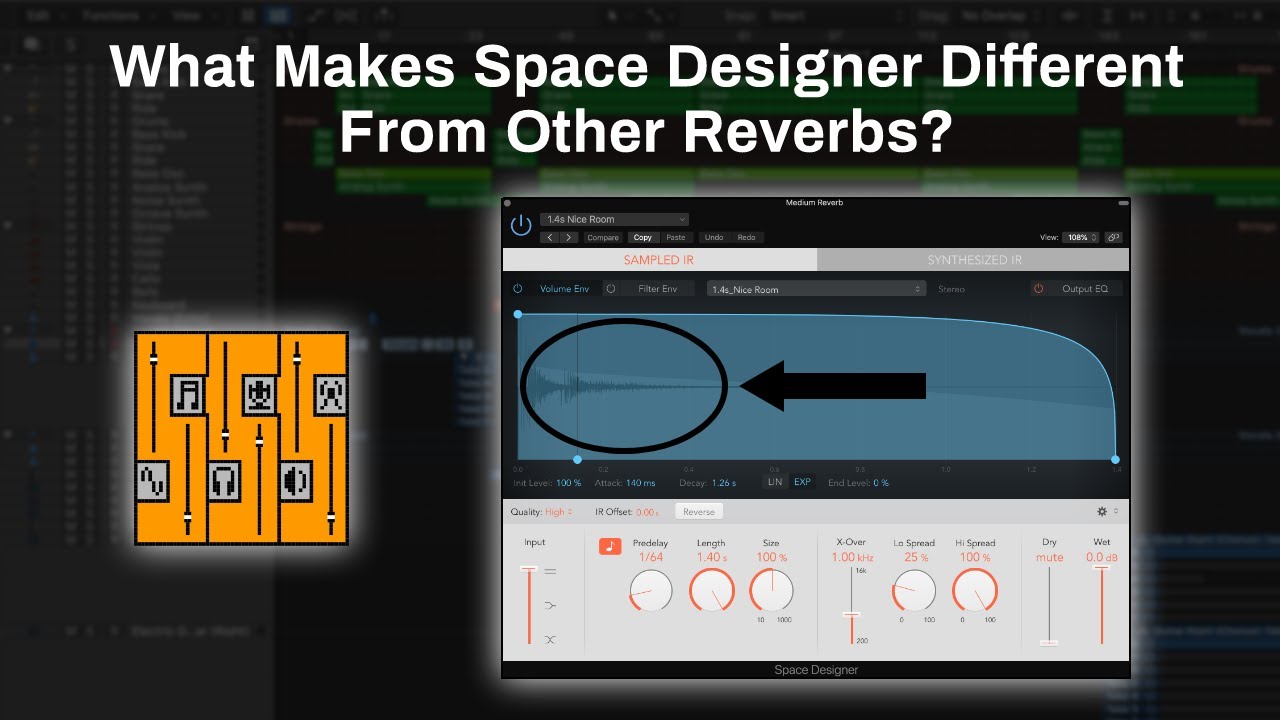Click the Reverse button

pyautogui.click(x=699, y=512)
